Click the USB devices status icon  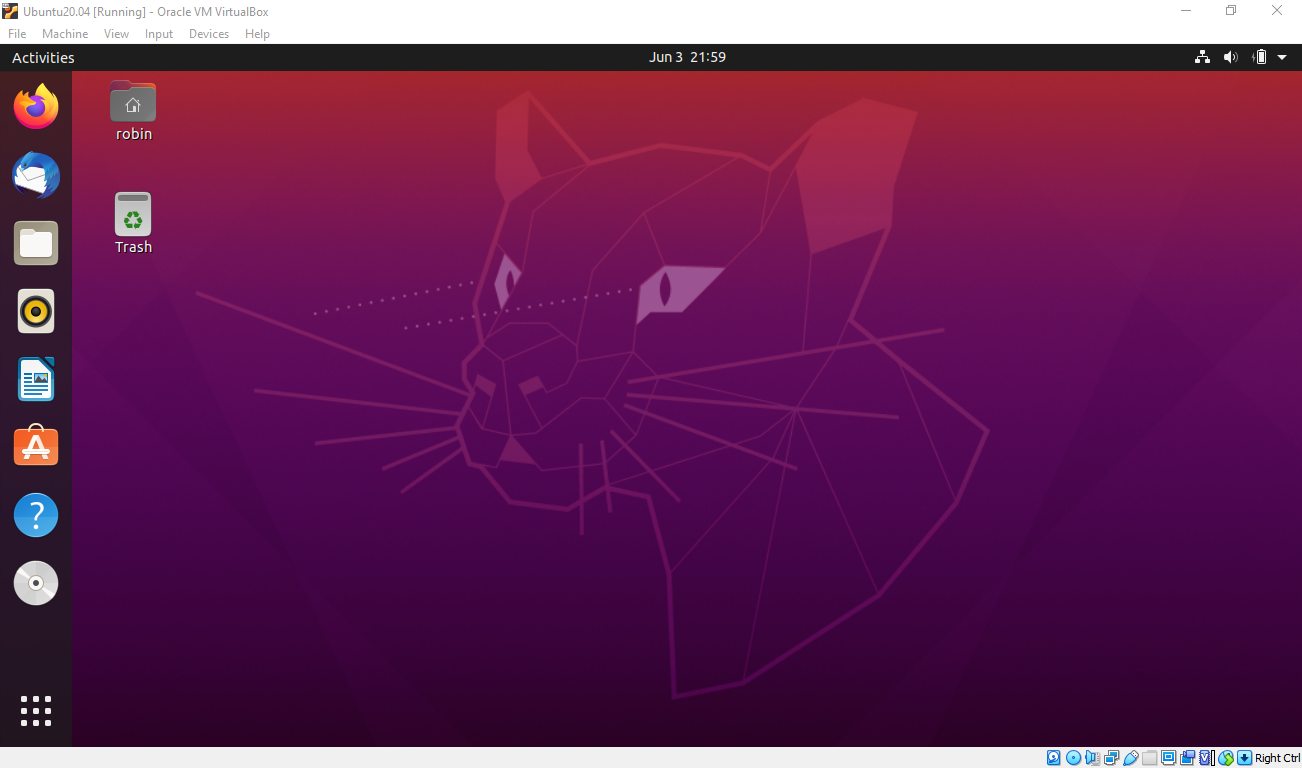1130,758
